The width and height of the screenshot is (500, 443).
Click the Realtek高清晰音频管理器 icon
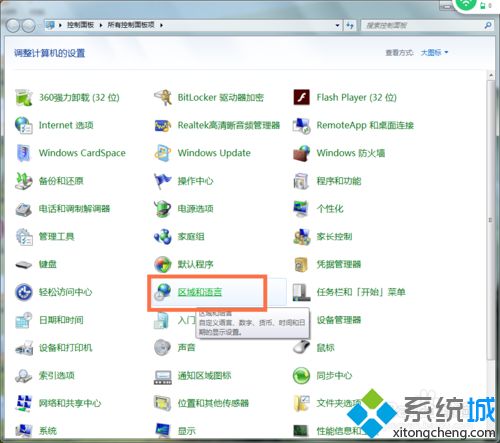point(163,125)
